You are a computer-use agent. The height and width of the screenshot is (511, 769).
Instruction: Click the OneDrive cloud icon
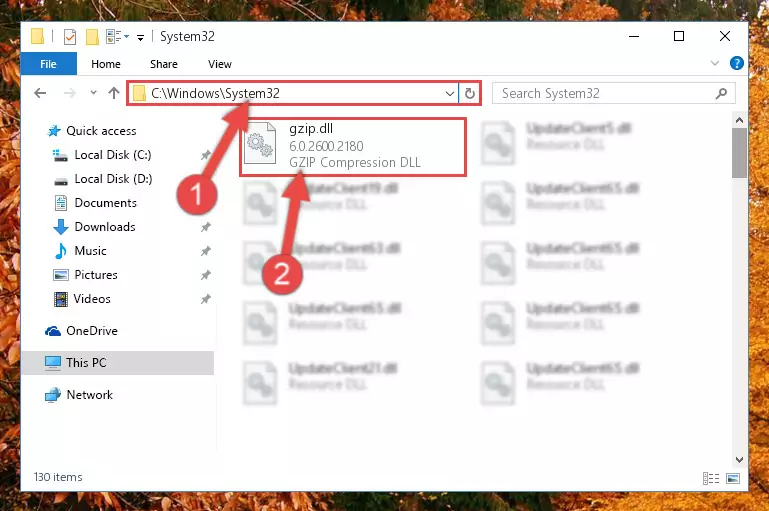point(53,332)
